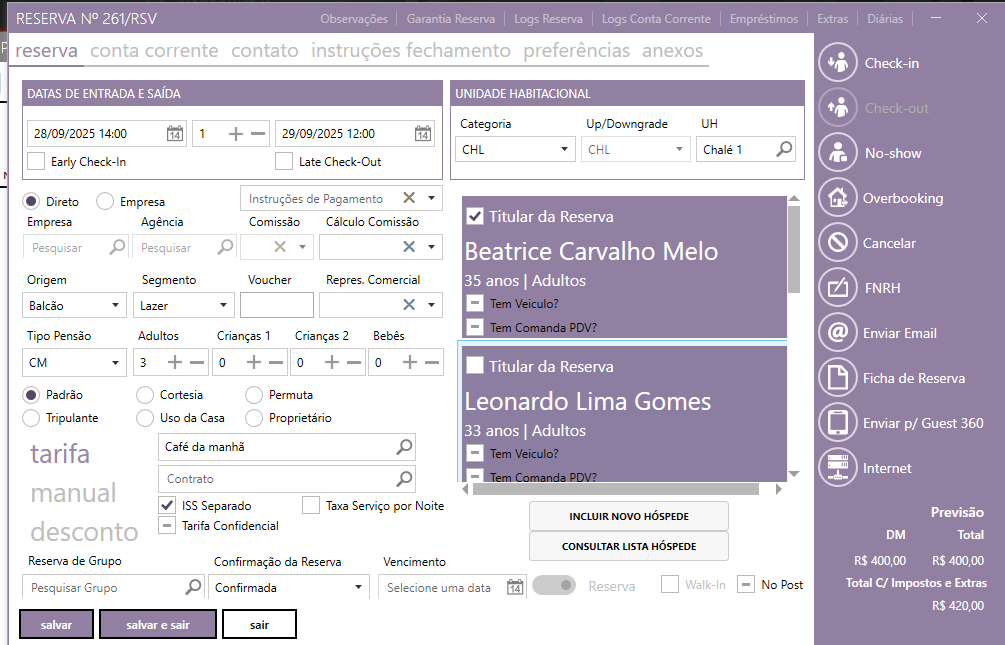Image resolution: width=1005 pixels, height=645 pixels.
Task: Open the FNRH form icon
Action: 837,288
